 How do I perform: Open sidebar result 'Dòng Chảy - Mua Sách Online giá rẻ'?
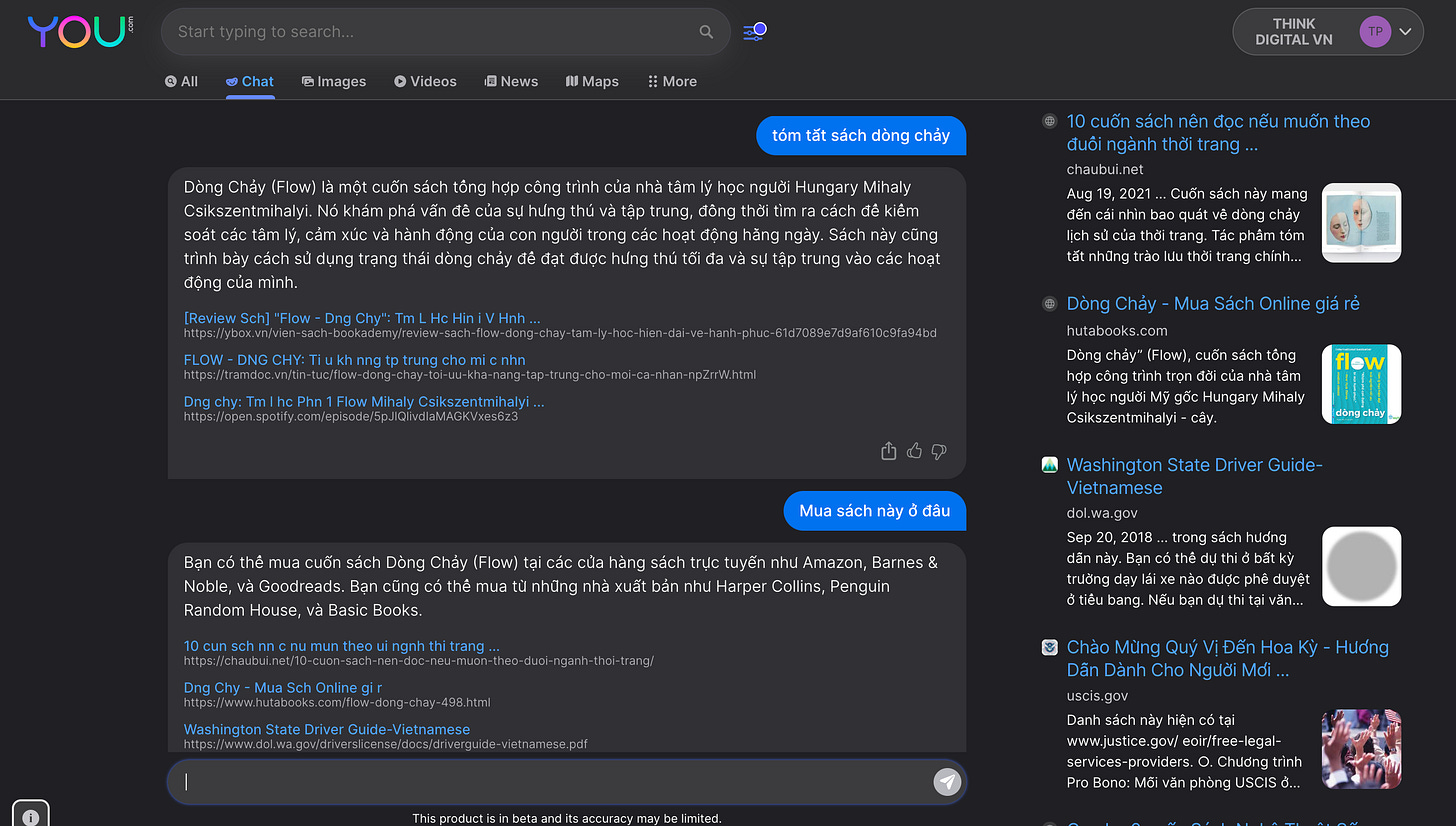pos(1213,304)
